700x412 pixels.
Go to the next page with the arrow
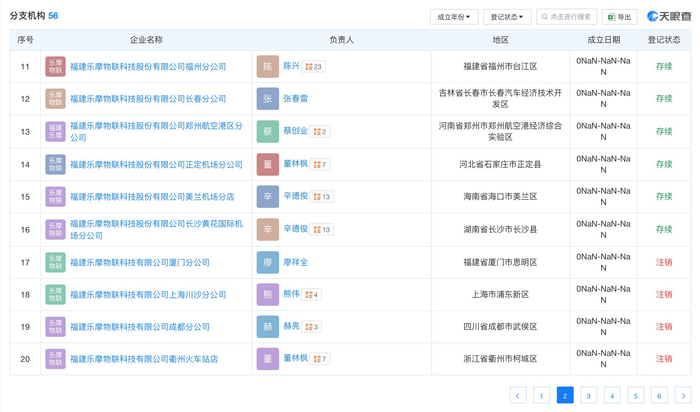[681, 396]
